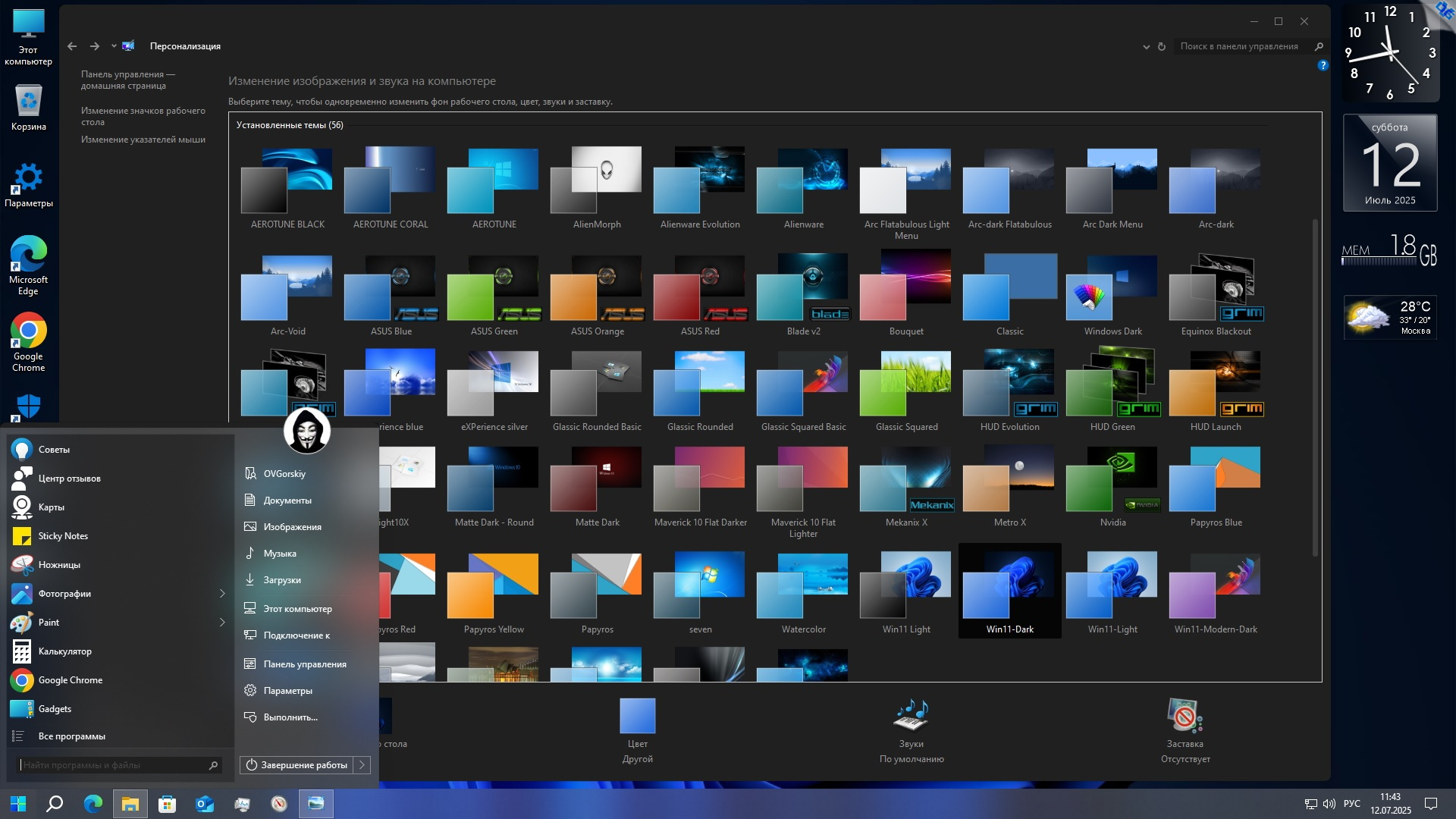Image resolution: width=1456 pixels, height=819 pixels.
Task: Open Ножницы snipping tool in start menu
Action: (x=59, y=565)
